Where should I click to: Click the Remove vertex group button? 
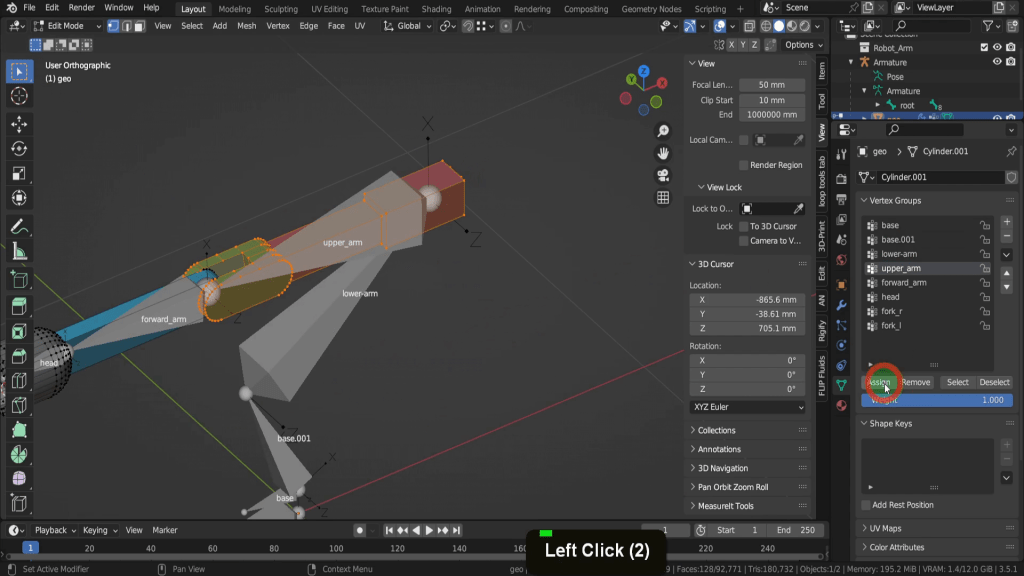pyautogui.click(x=915, y=382)
